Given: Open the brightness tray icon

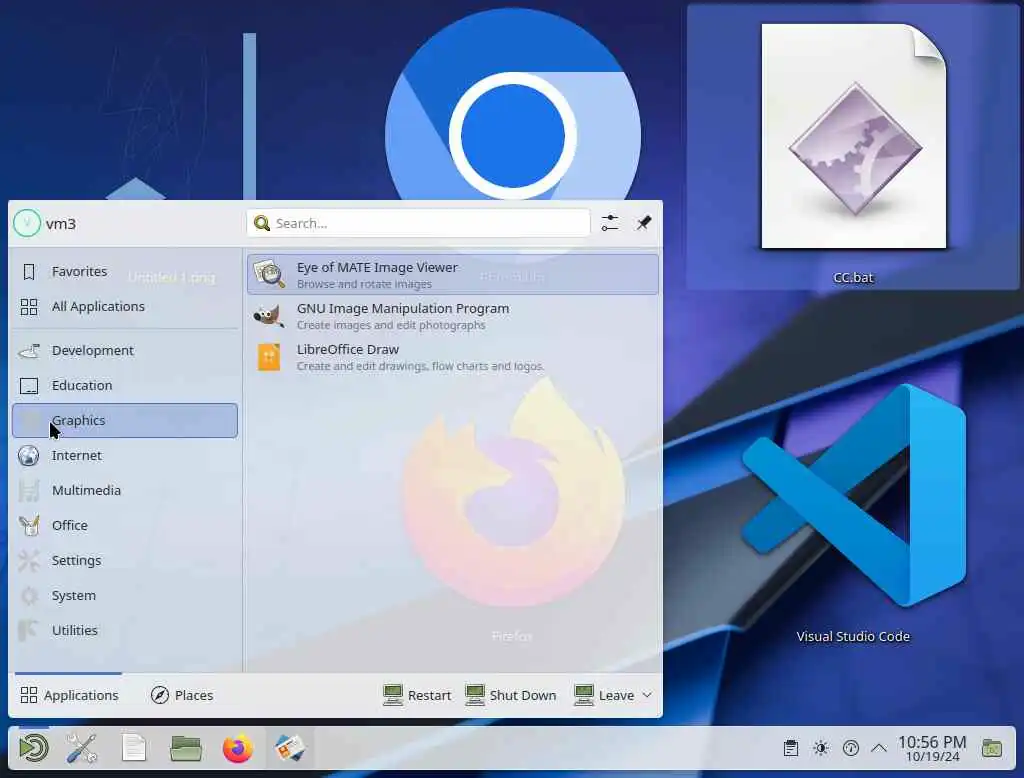Looking at the screenshot, I should click(821, 748).
